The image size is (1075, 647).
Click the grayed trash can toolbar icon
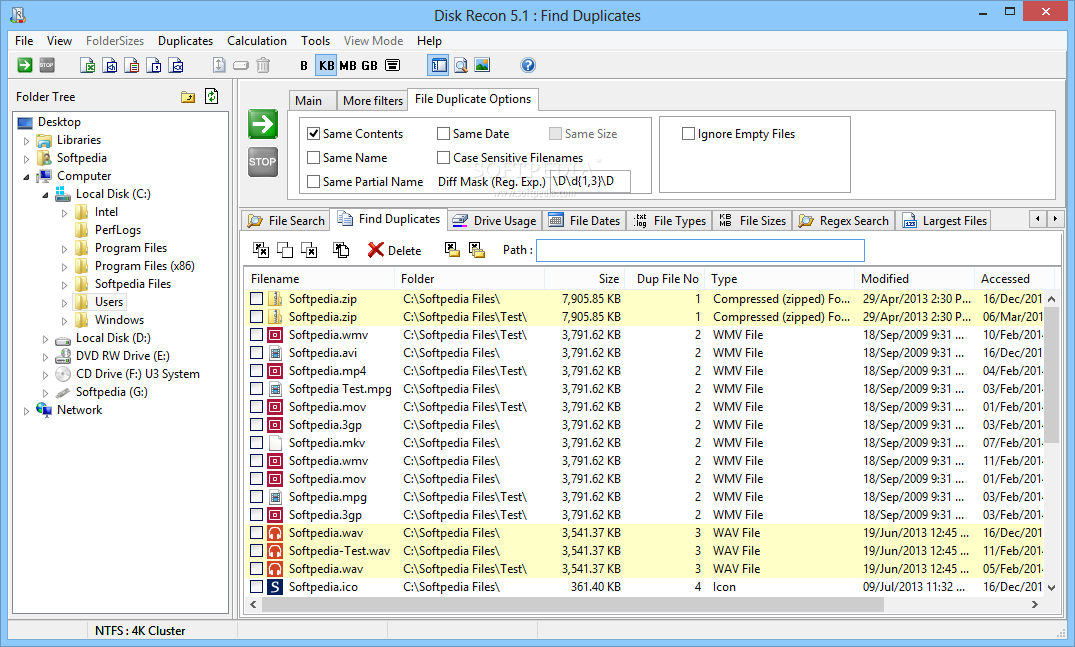click(x=263, y=65)
